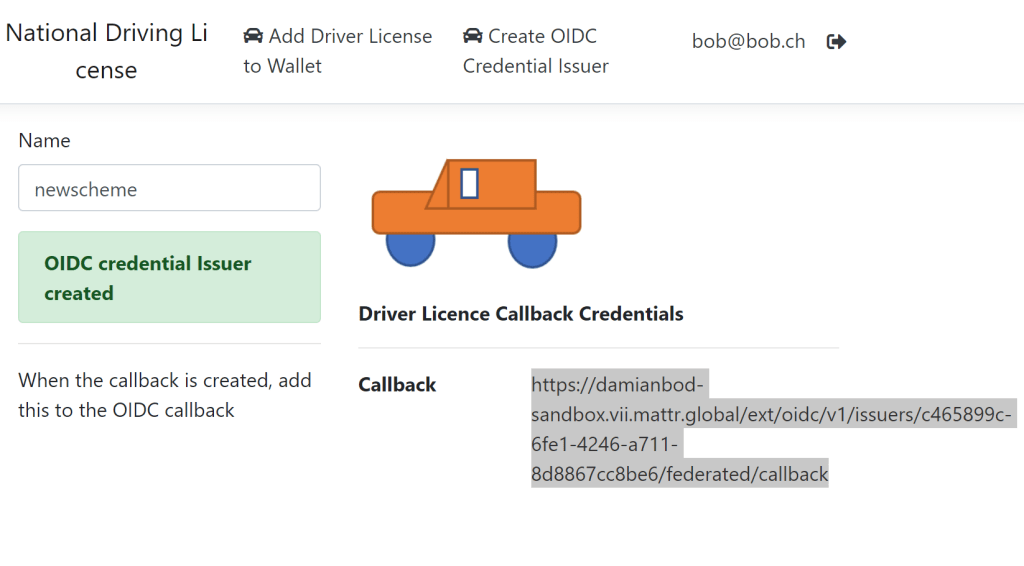Open the National Driving License home link

click(106, 51)
